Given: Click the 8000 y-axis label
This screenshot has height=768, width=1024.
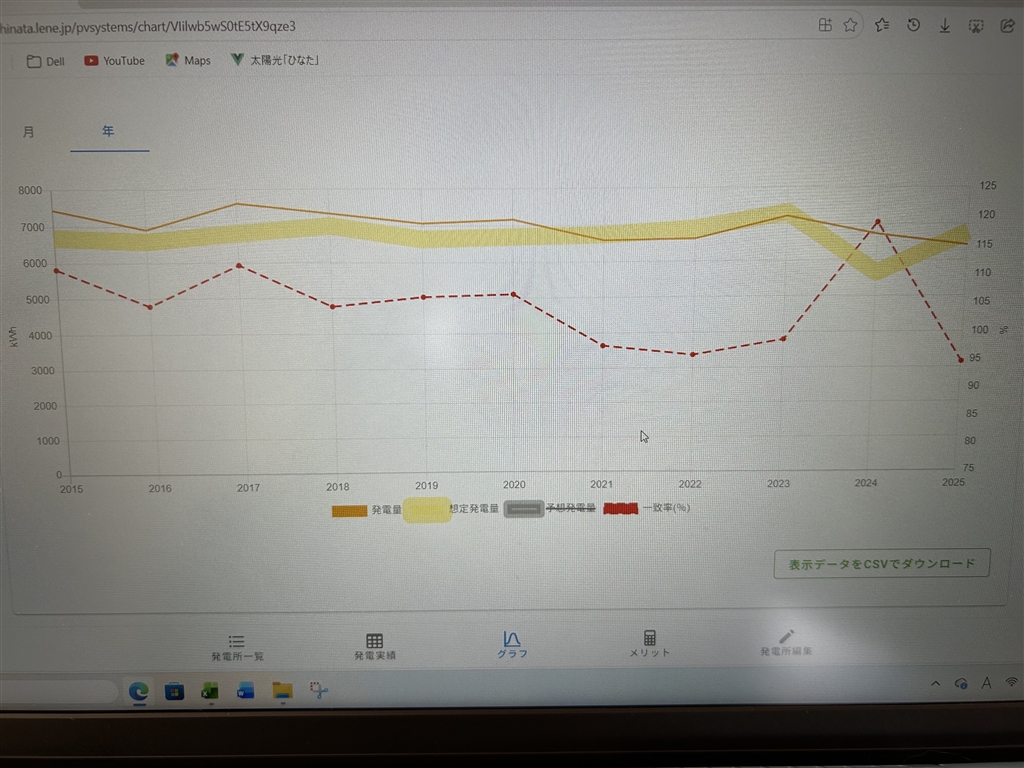Looking at the screenshot, I should click(30, 191).
